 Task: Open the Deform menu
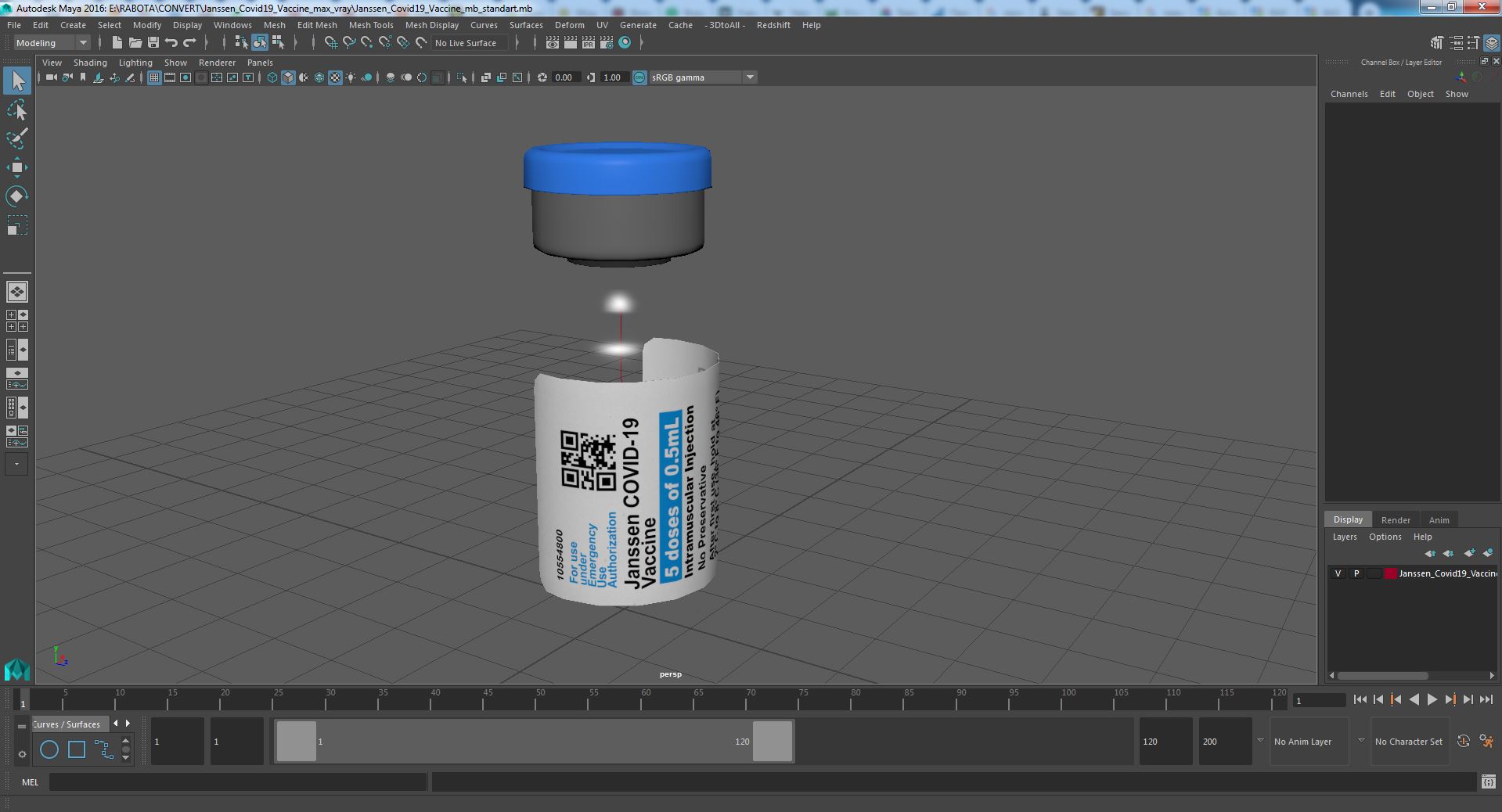570,25
